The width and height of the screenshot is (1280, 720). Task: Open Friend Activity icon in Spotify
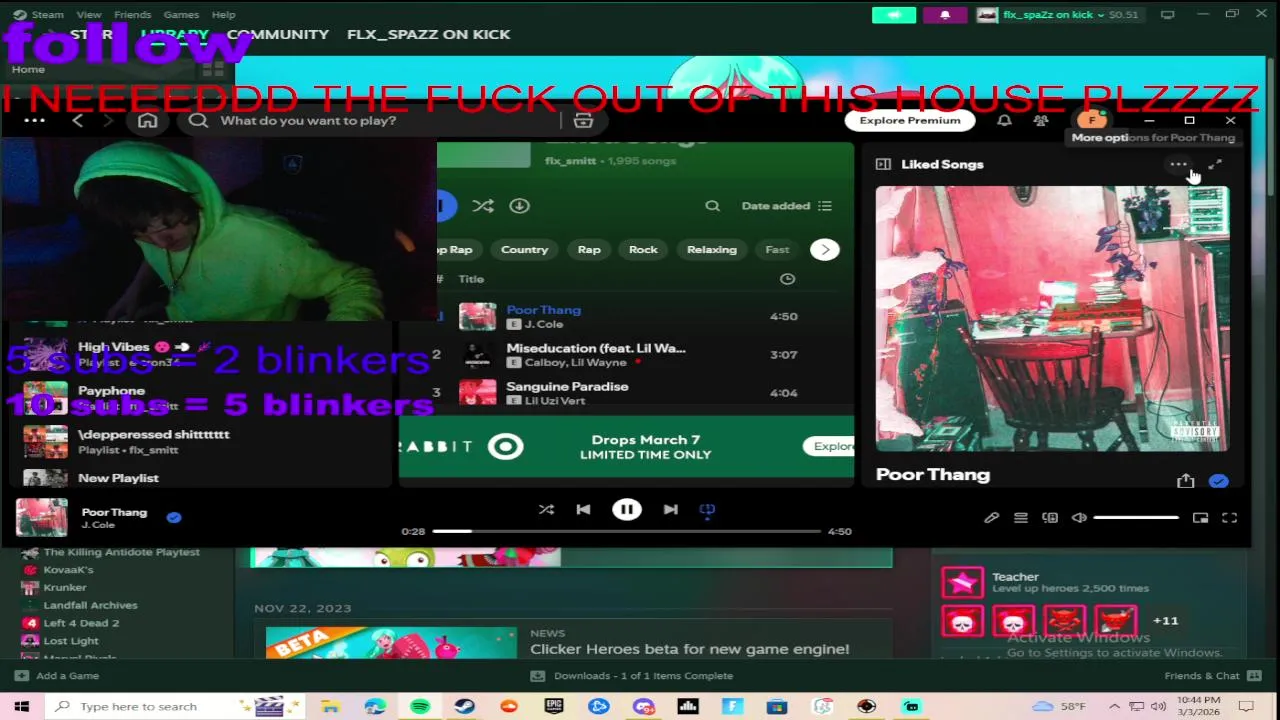click(x=1041, y=120)
